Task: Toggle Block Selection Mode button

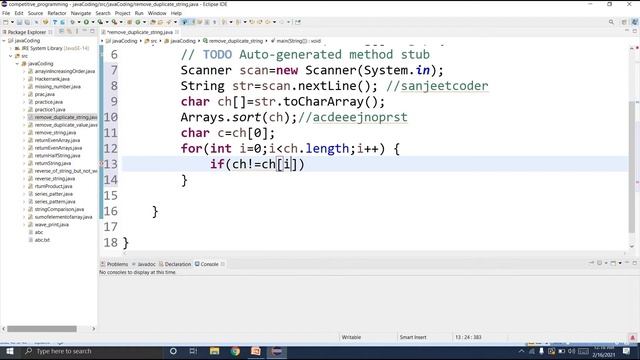Action: [x=207, y=22]
